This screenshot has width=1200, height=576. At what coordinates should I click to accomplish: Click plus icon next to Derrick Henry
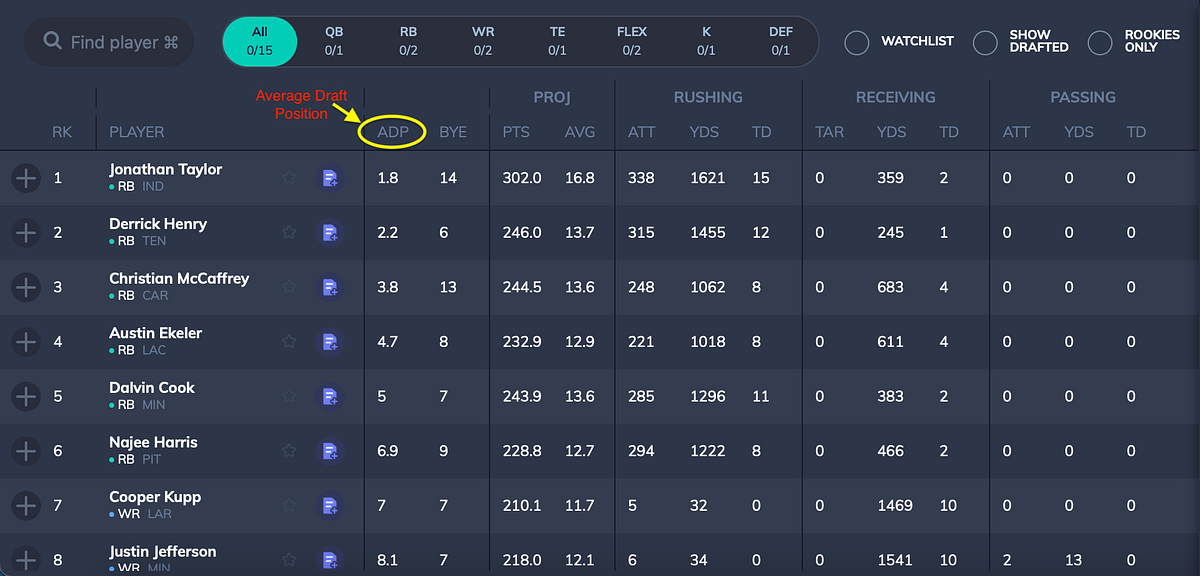(x=25, y=232)
